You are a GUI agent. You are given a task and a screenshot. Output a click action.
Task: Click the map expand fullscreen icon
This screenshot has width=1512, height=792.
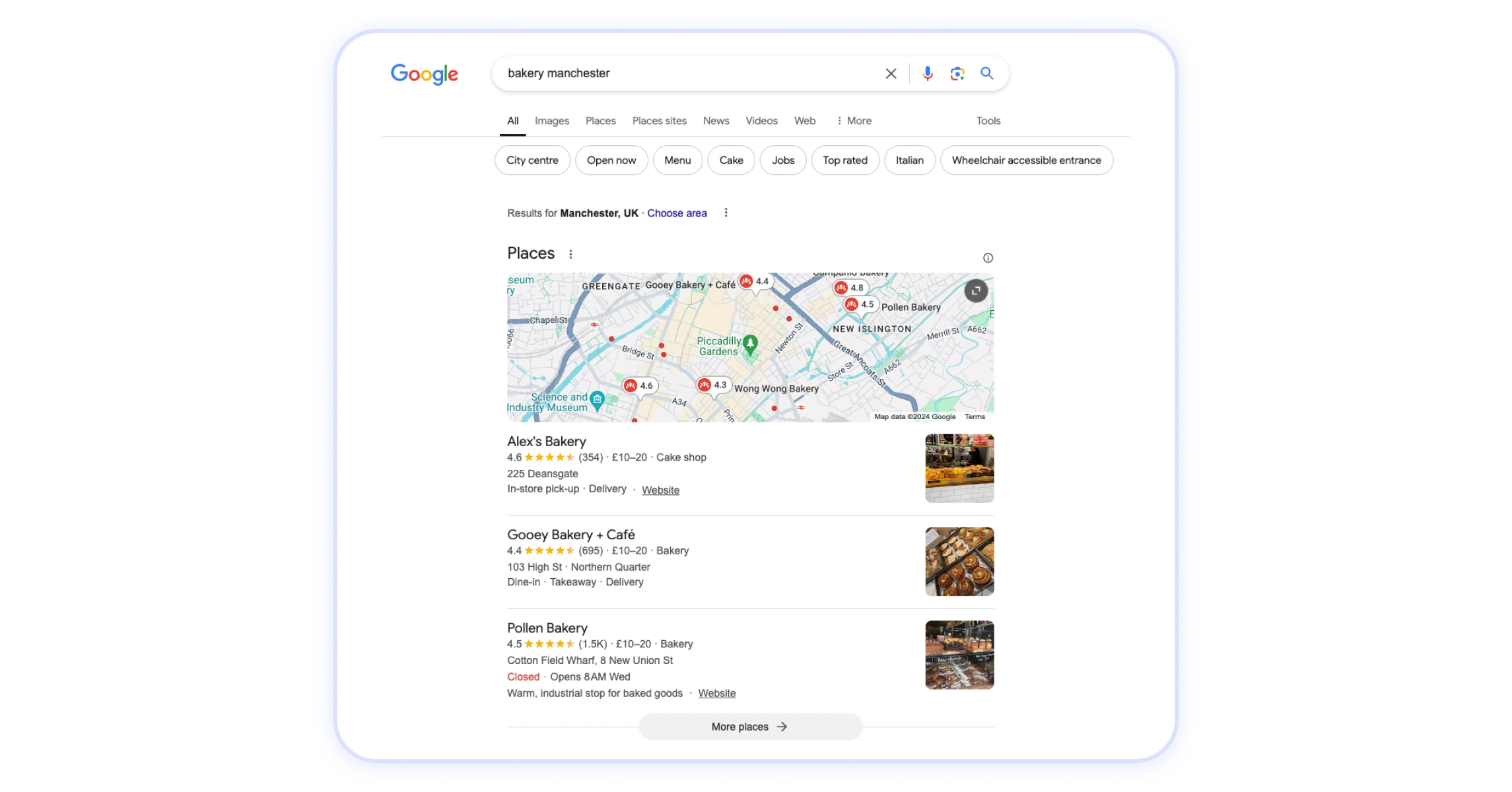click(x=975, y=290)
